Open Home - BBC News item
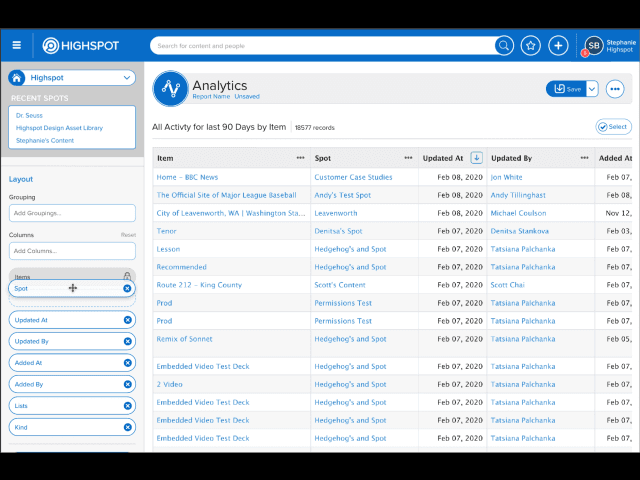Screen dimensions: 640x480 (187, 177)
